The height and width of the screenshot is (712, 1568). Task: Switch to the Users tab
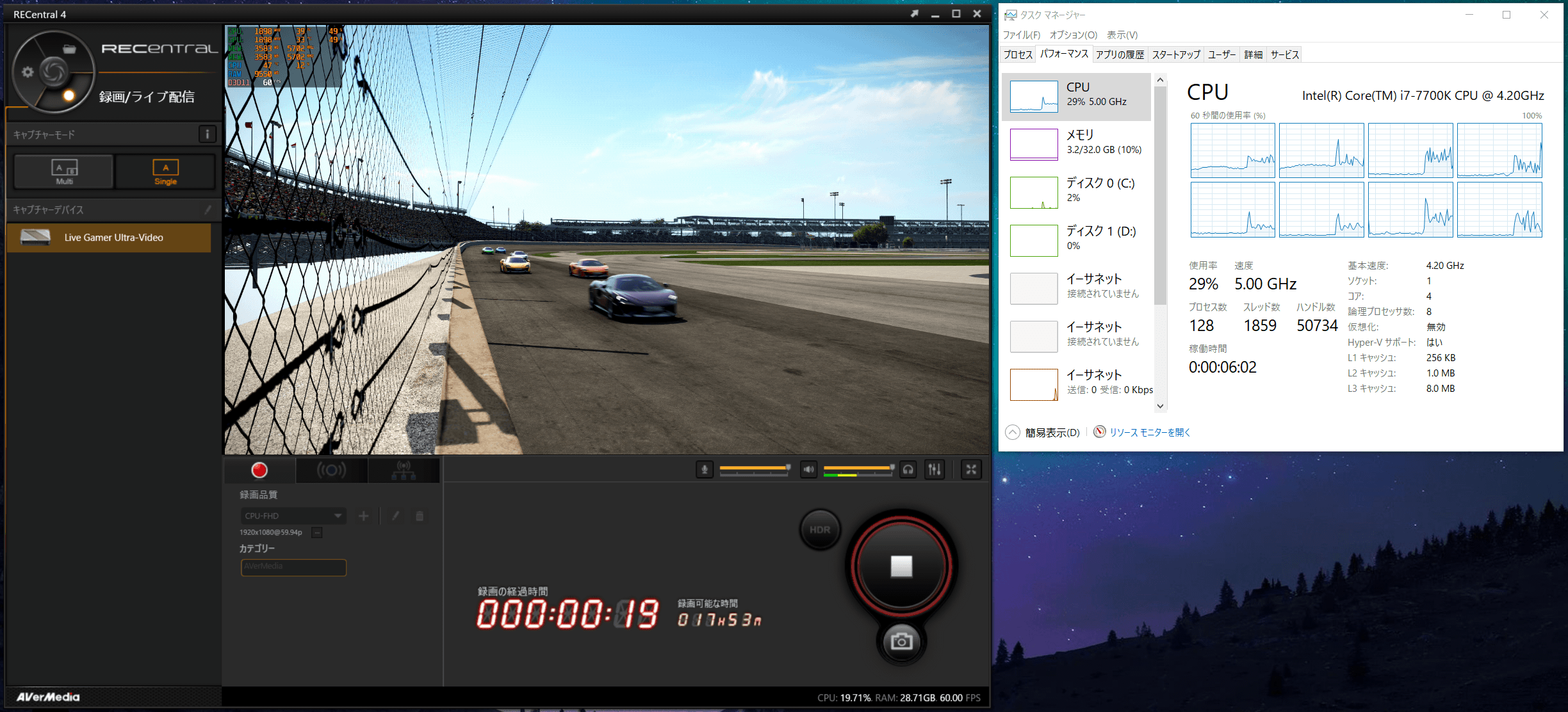[1221, 55]
